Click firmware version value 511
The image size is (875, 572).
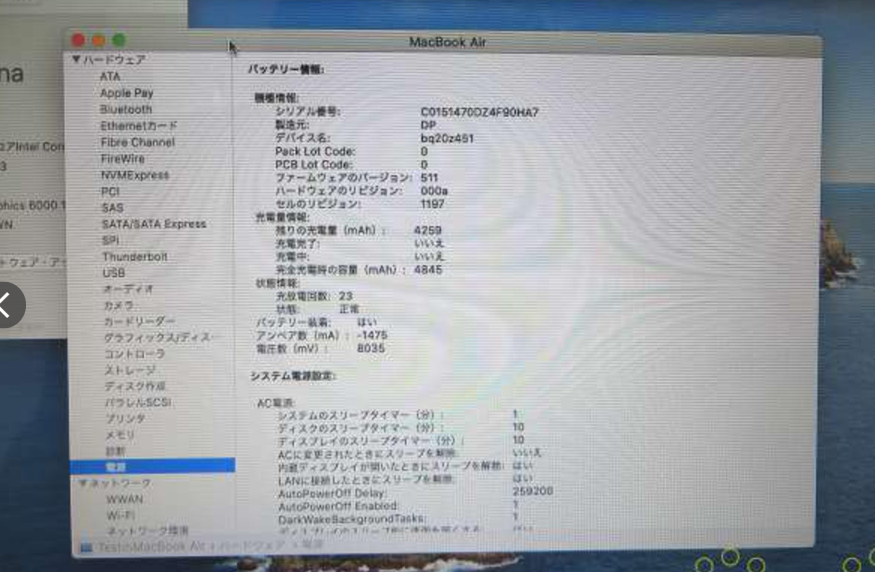tap(429, 177)
